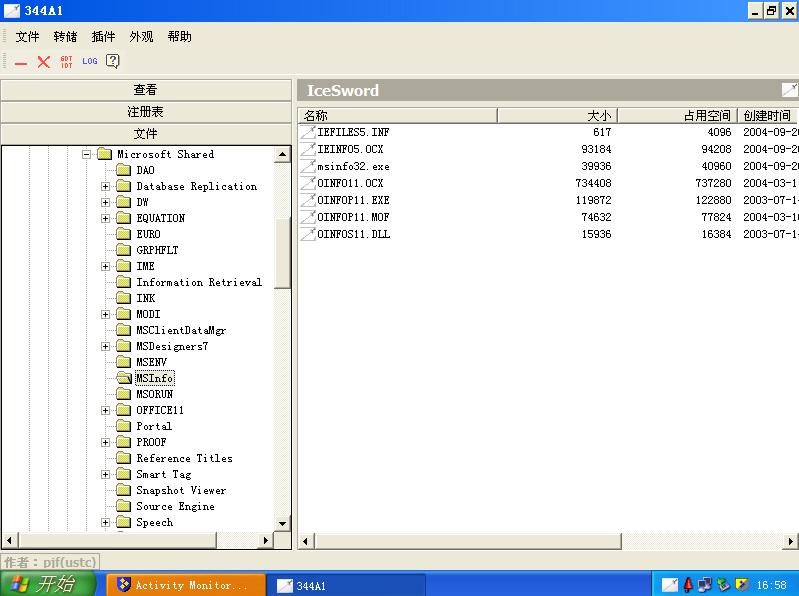The height and width of the screenshot is (596, 799).
Task: Click the tree horizontal scroll left arrow
Action: (10, 540)
